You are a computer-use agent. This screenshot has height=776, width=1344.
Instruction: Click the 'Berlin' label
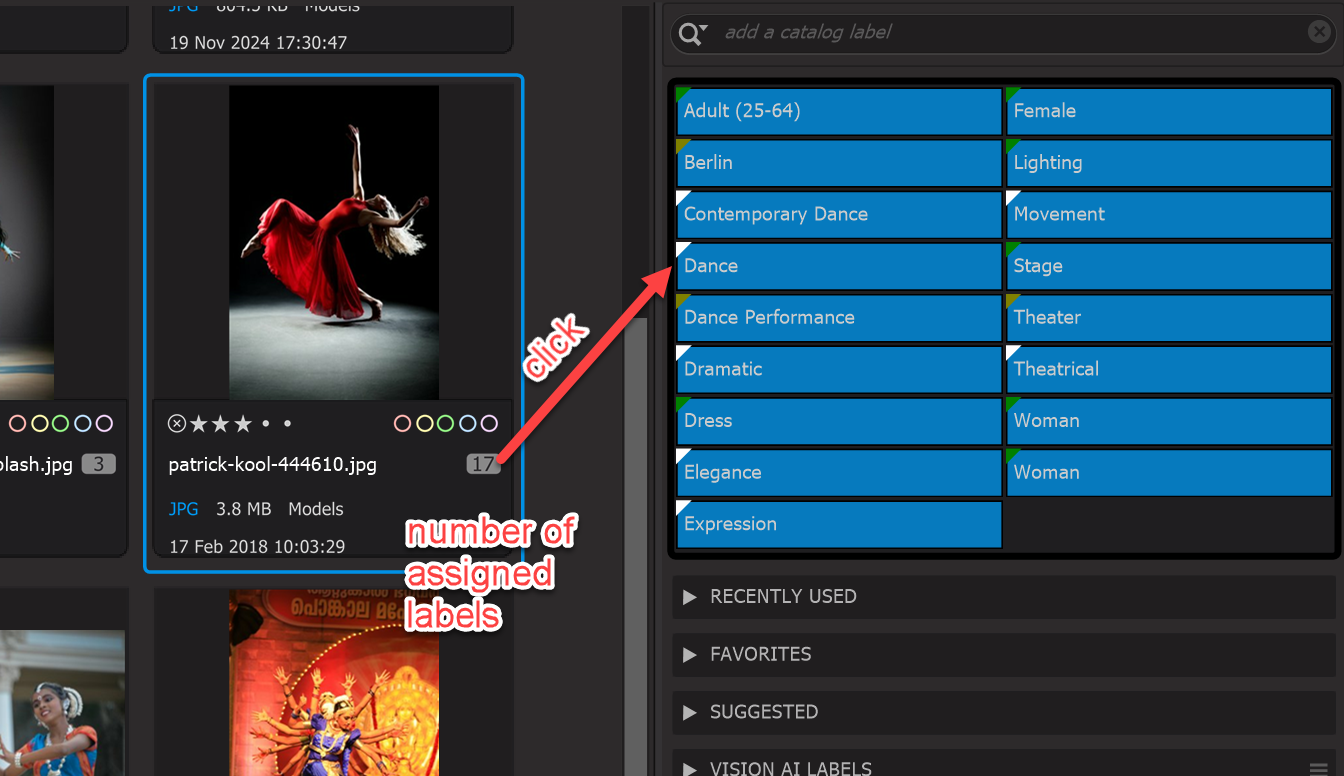(839, 163)
